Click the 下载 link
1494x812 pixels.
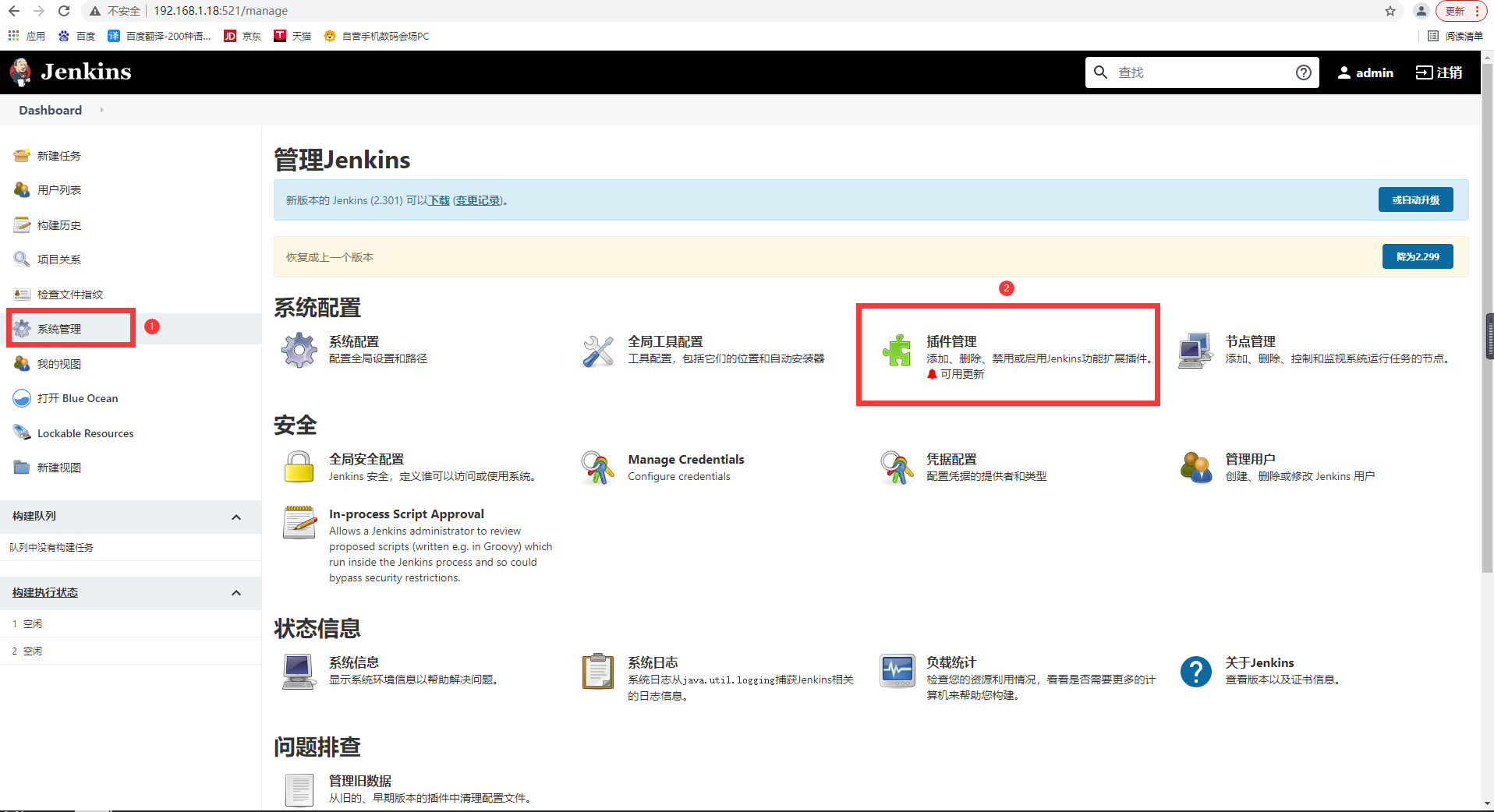[x=439, y=200]
